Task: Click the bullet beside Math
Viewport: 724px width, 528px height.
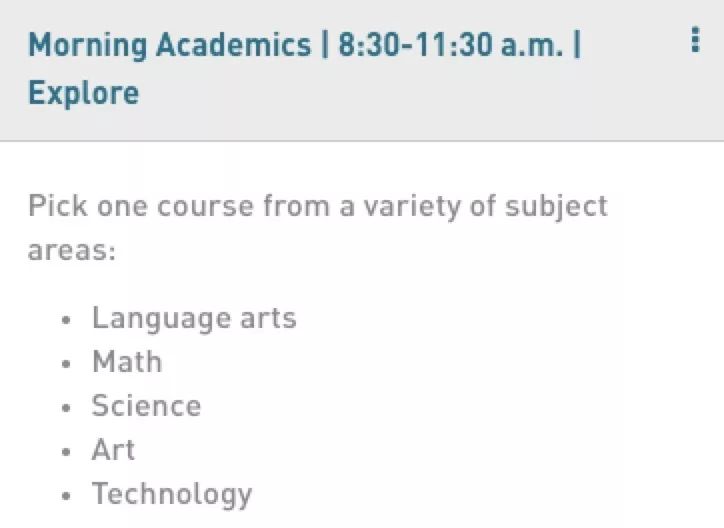Action: [67, 364]
